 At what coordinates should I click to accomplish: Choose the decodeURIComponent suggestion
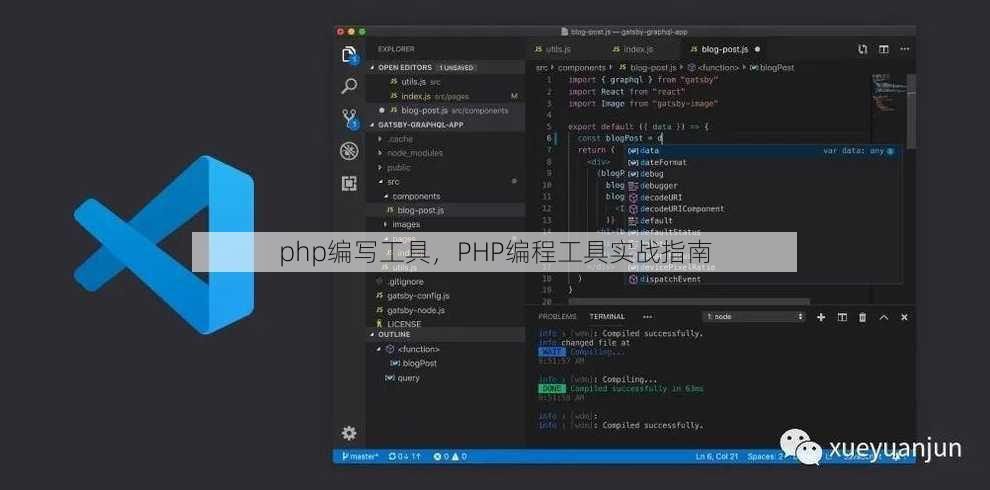point(763,209)
